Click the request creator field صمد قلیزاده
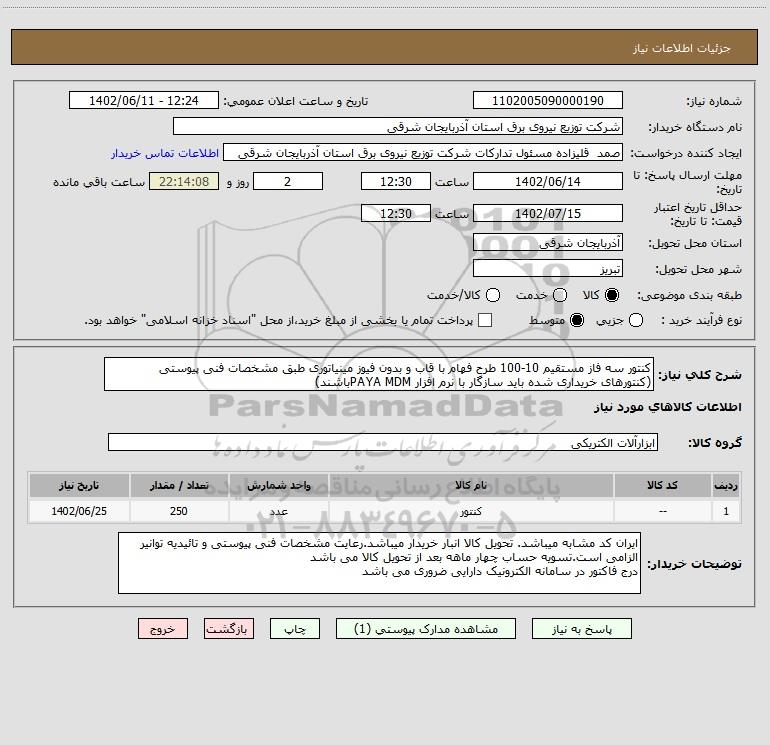Image resolution: width=770 pixels, height=745 pixels. (423, 153)
